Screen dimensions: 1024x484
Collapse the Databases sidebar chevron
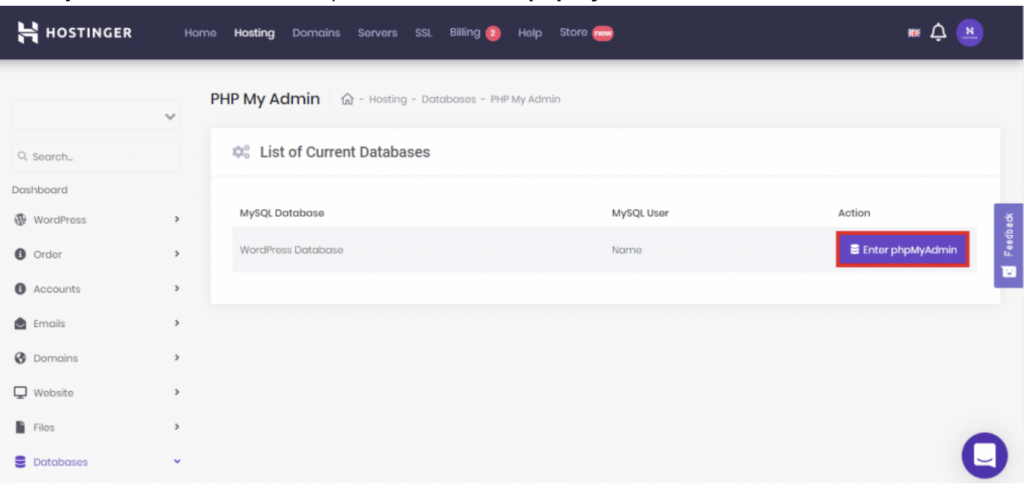[176, 461]
